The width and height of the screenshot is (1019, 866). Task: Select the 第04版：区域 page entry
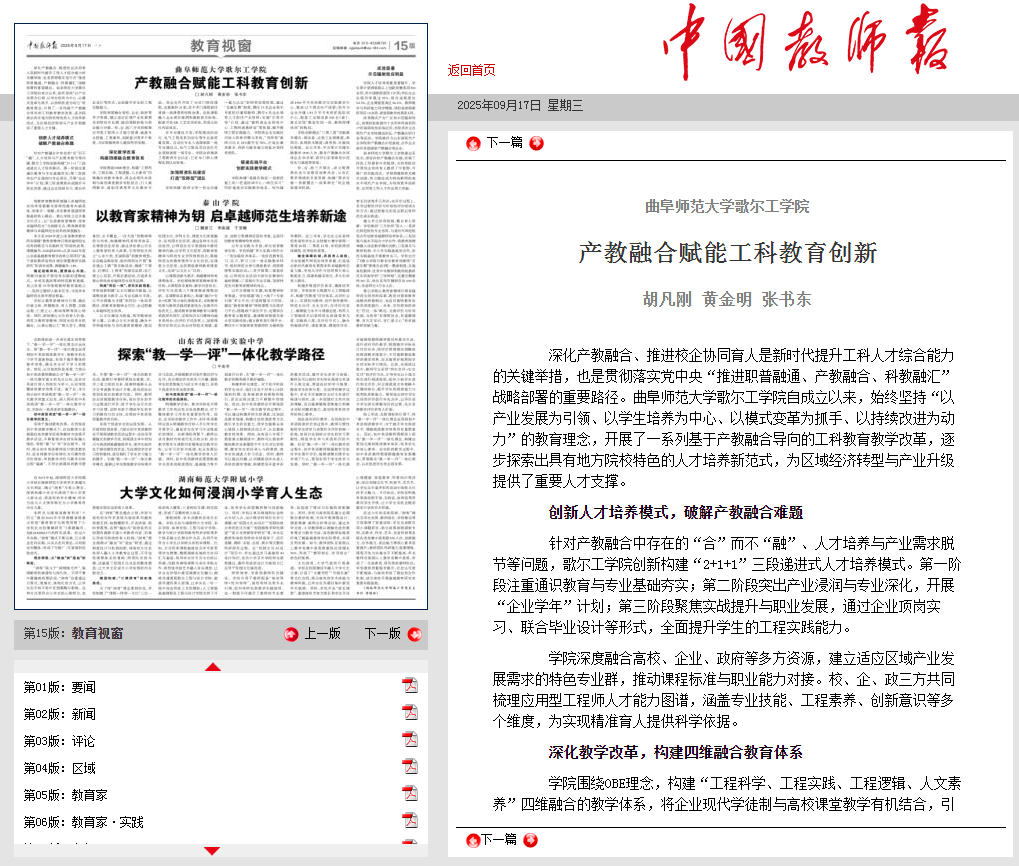pos(60,768)
